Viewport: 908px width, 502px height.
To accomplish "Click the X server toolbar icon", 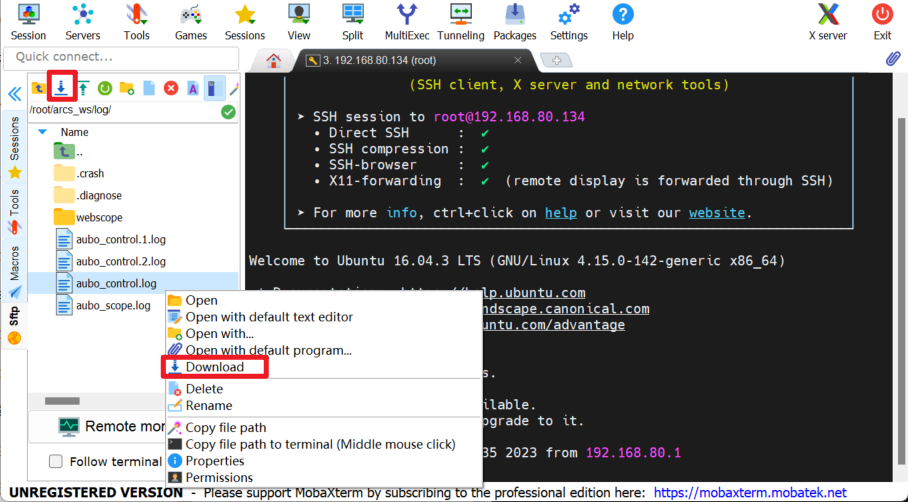I will click(828, 22).
